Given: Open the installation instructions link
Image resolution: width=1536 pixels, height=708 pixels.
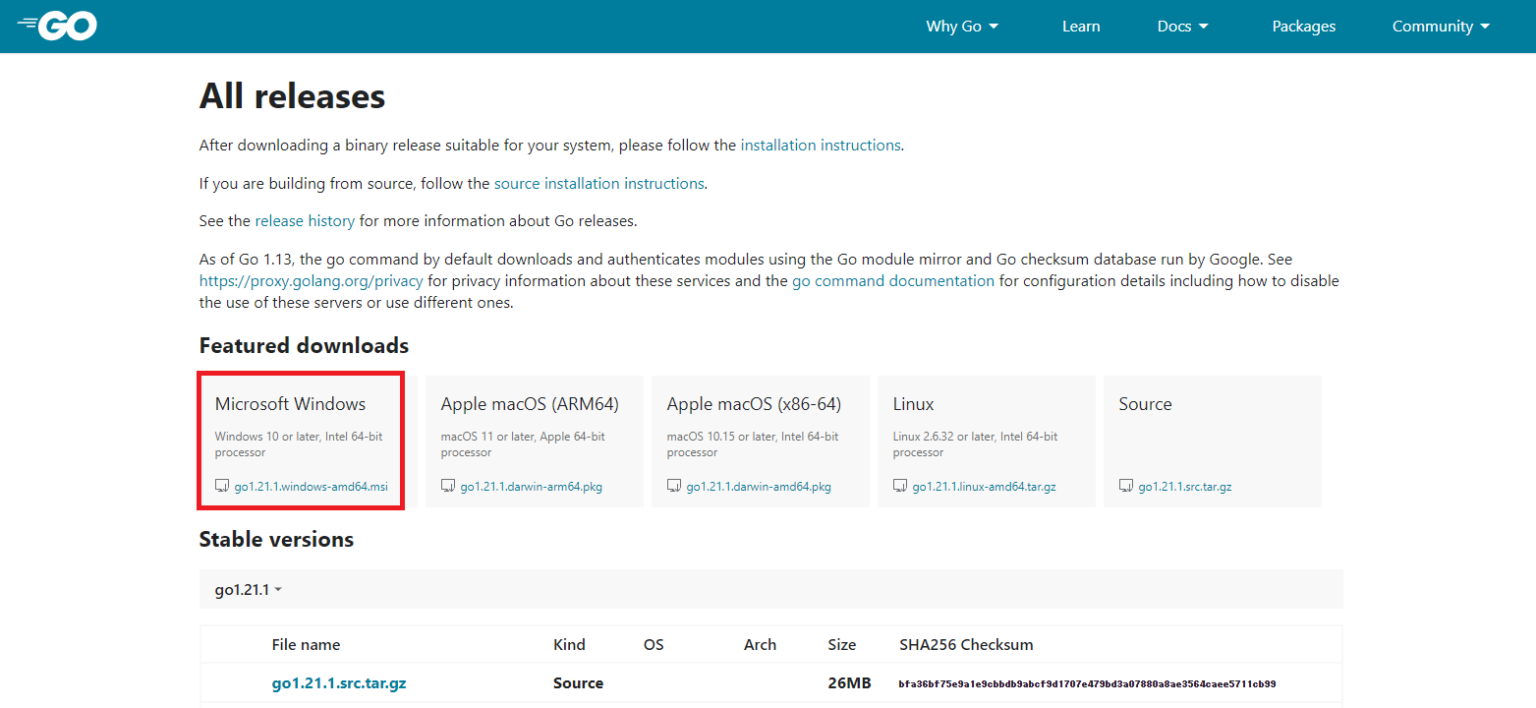Looking at the screenshot, I should coord(820,145).
